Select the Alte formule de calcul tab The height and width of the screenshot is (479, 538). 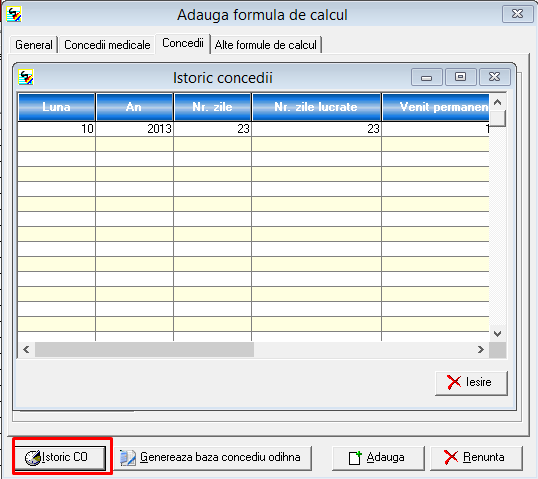point(266,45)
